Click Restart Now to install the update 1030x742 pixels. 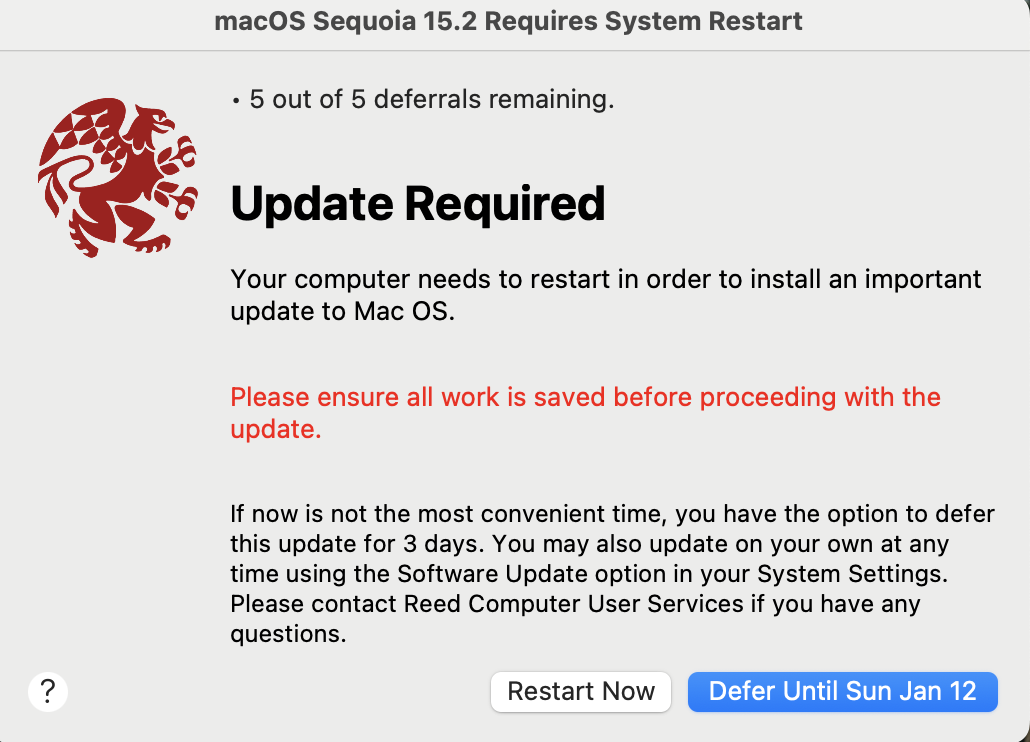click(x=580, y=691)
